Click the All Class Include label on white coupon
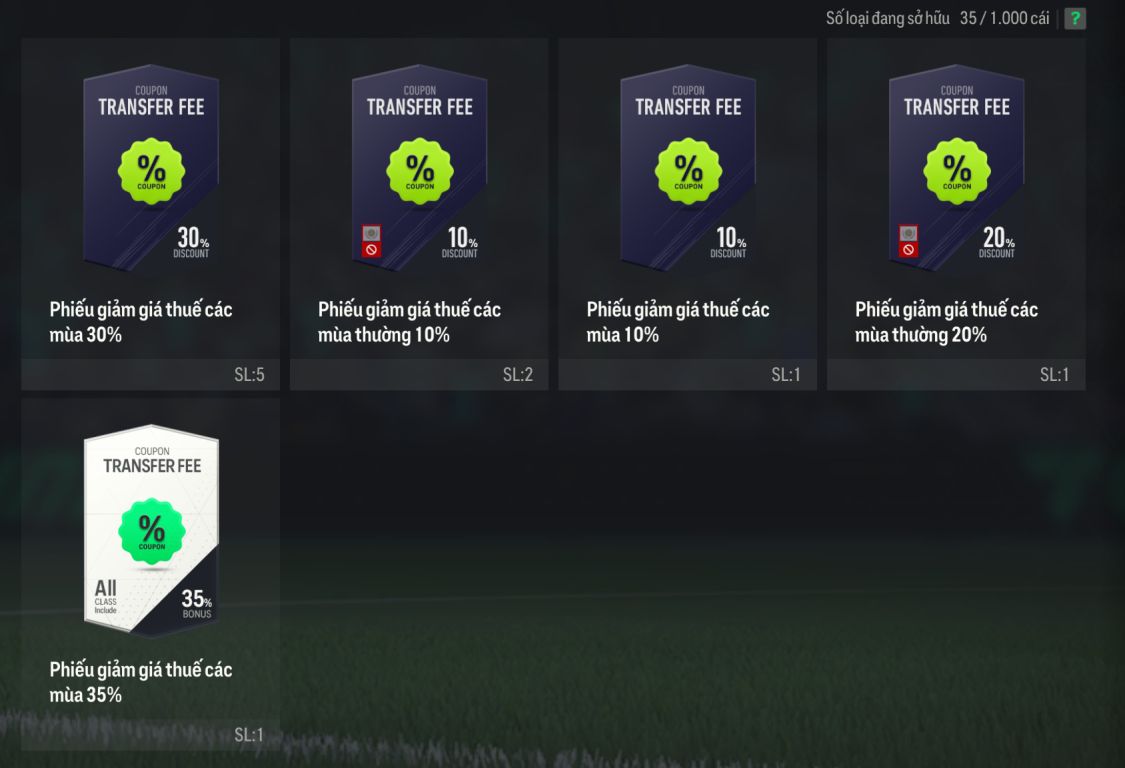Viewport: 1125px width, 768px height. [105, 596]
